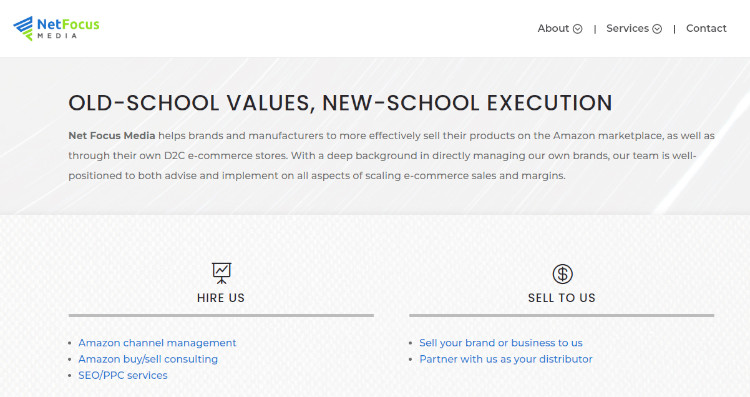Open Amazon channel management link
This screenshot has width=750, height=397.
click(157, 343)
